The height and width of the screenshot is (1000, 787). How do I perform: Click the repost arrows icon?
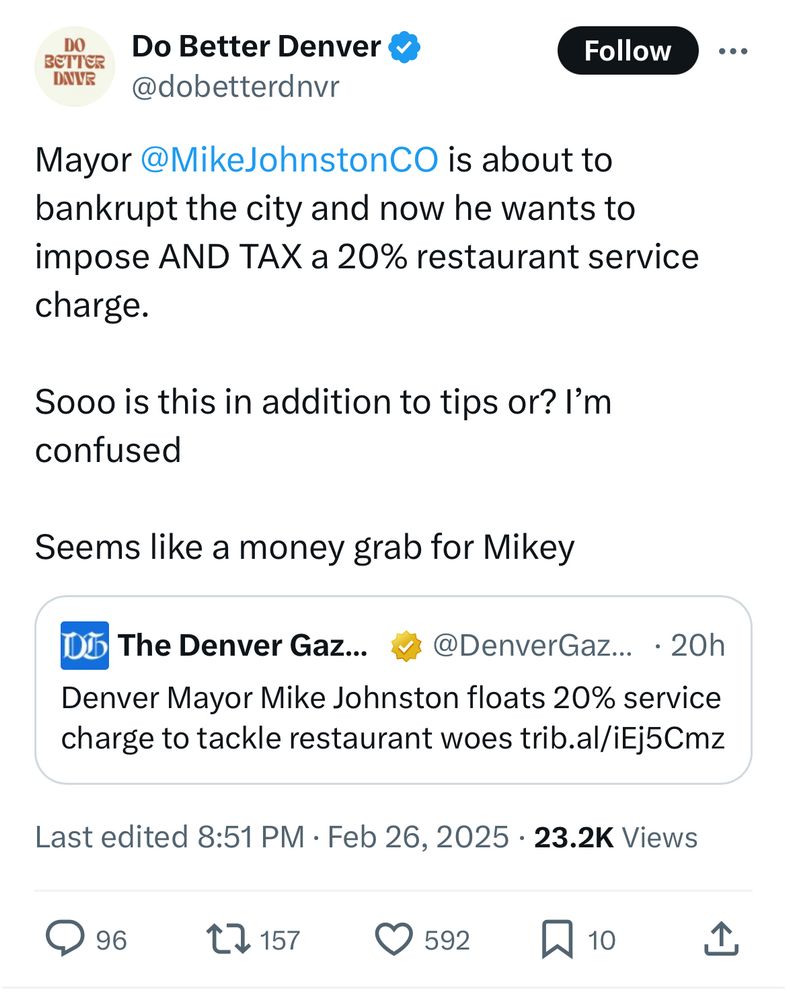pos(228,939)
